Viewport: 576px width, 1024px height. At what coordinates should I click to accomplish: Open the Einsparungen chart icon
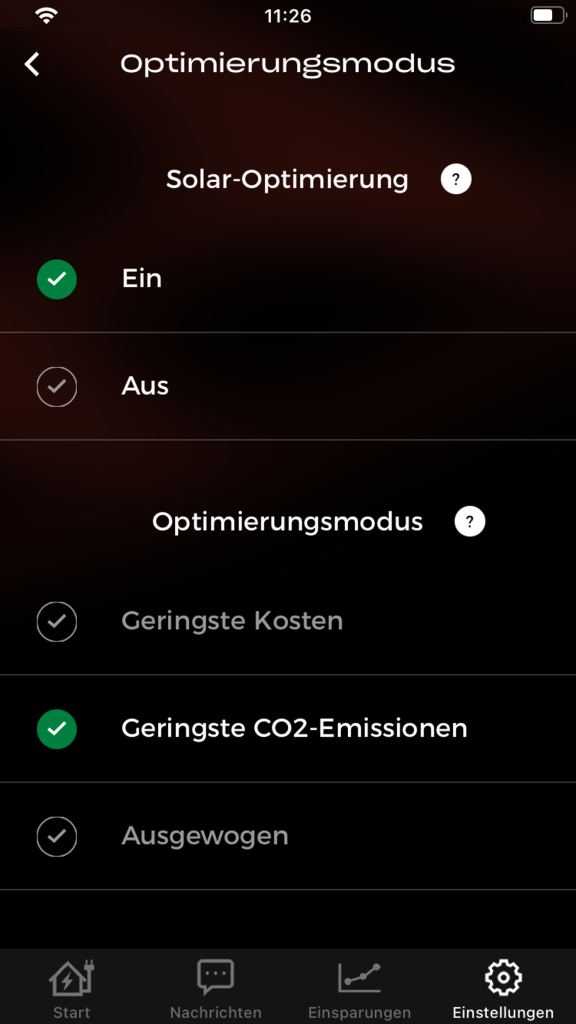(359, 978)
